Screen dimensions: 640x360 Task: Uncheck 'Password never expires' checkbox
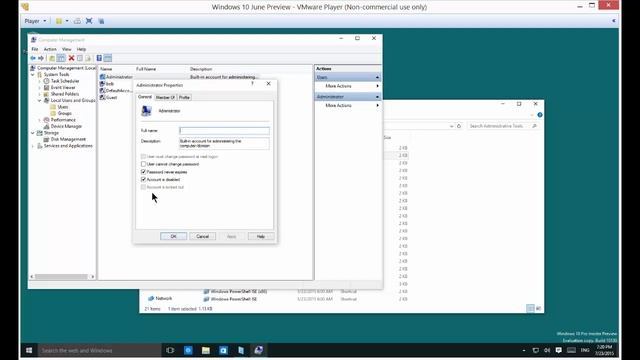click(143, 172)
